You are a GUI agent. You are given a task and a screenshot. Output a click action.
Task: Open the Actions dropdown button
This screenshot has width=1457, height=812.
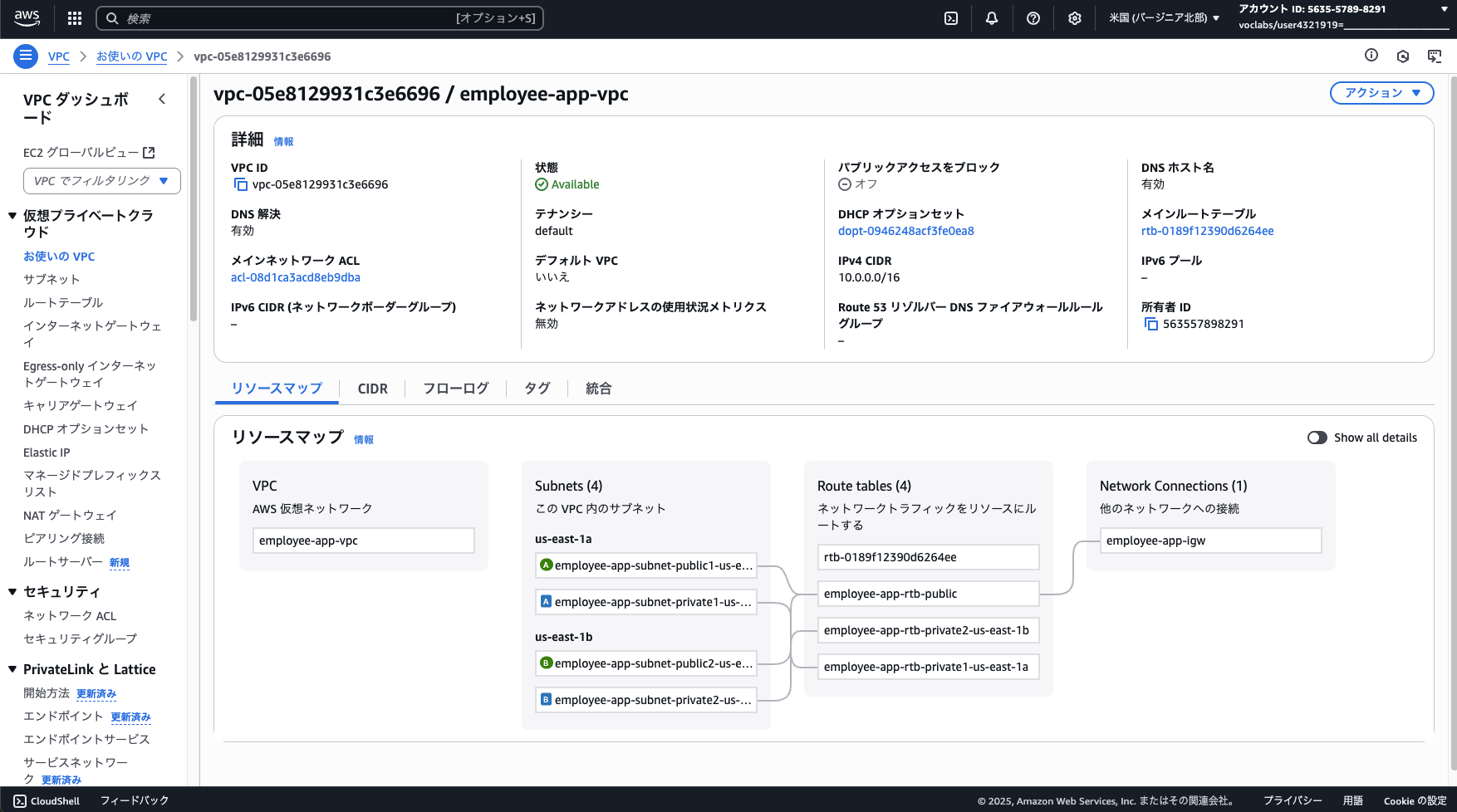tap(1382, 93)
